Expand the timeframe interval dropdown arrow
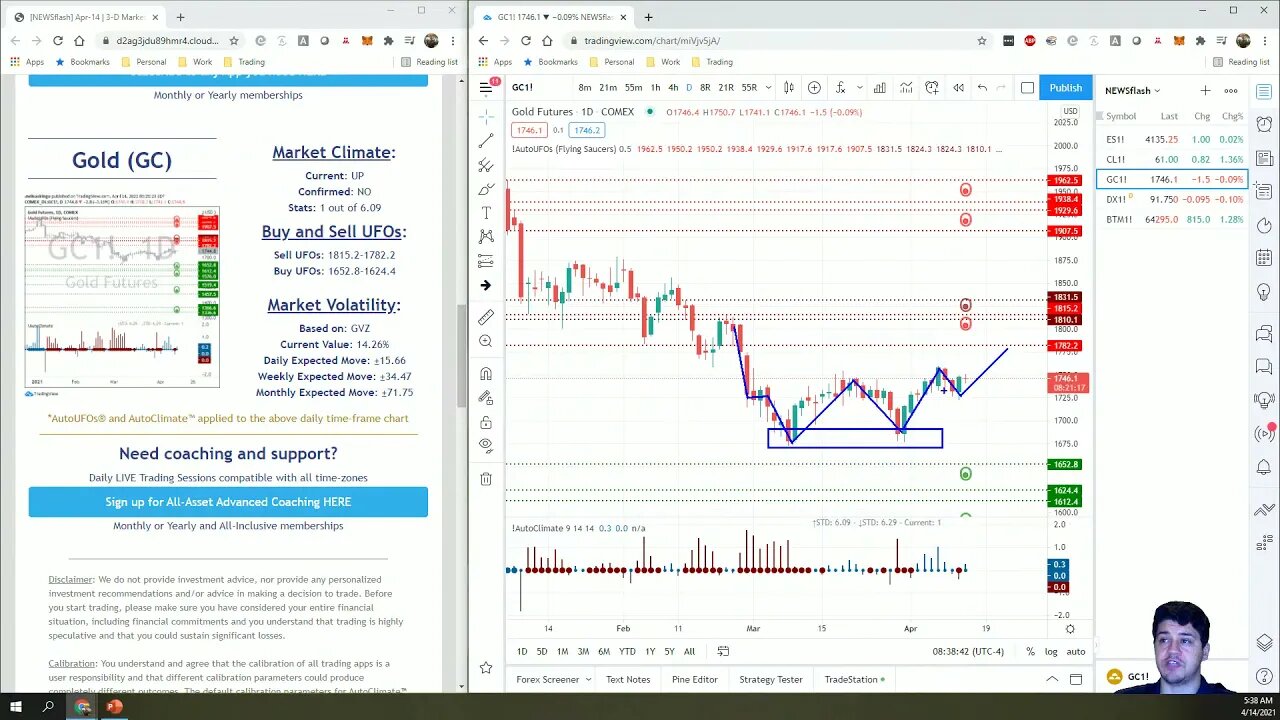Viewport: 1280px width, 720px height. point(766,88)
